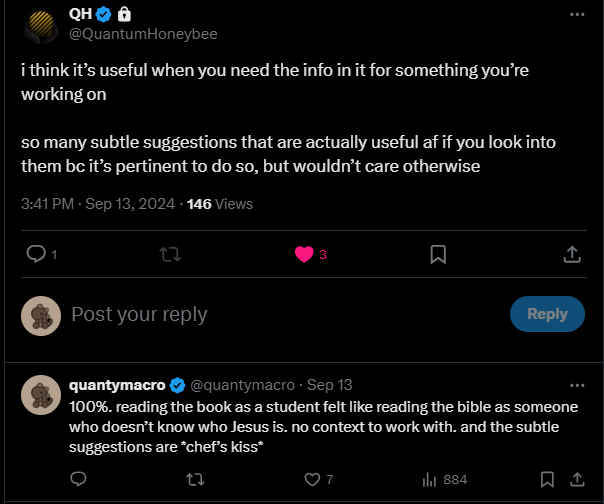Open QH's striped profile avatar
Screen dimensions: 604x504
[41, 27]
